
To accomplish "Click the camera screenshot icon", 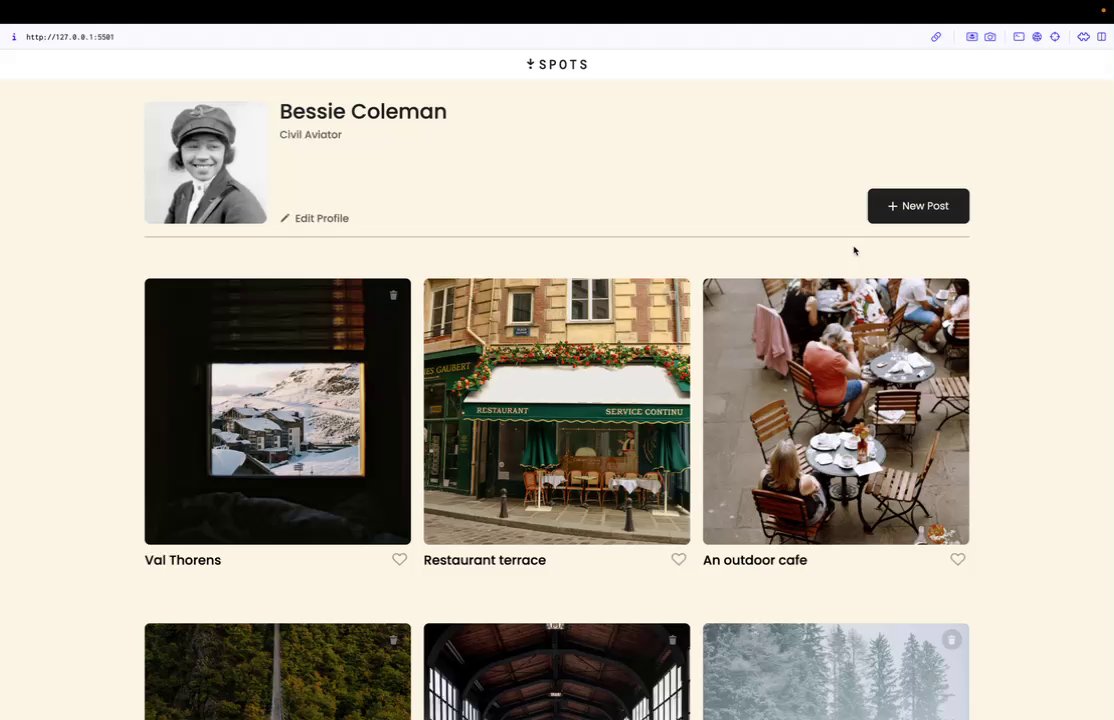I will pyautogui.click(x=990, y=37).
